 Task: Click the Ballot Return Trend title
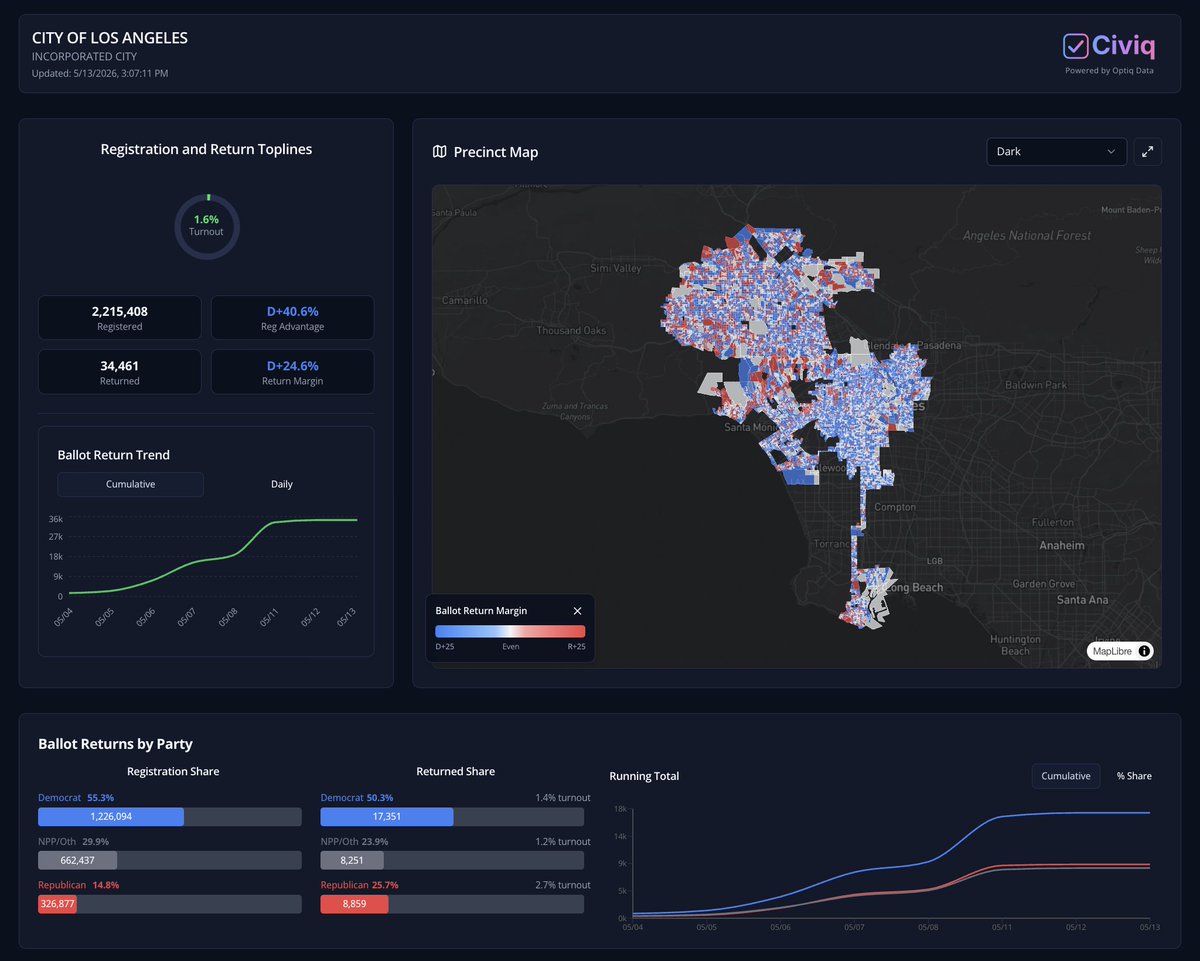(x=114, y=455)
